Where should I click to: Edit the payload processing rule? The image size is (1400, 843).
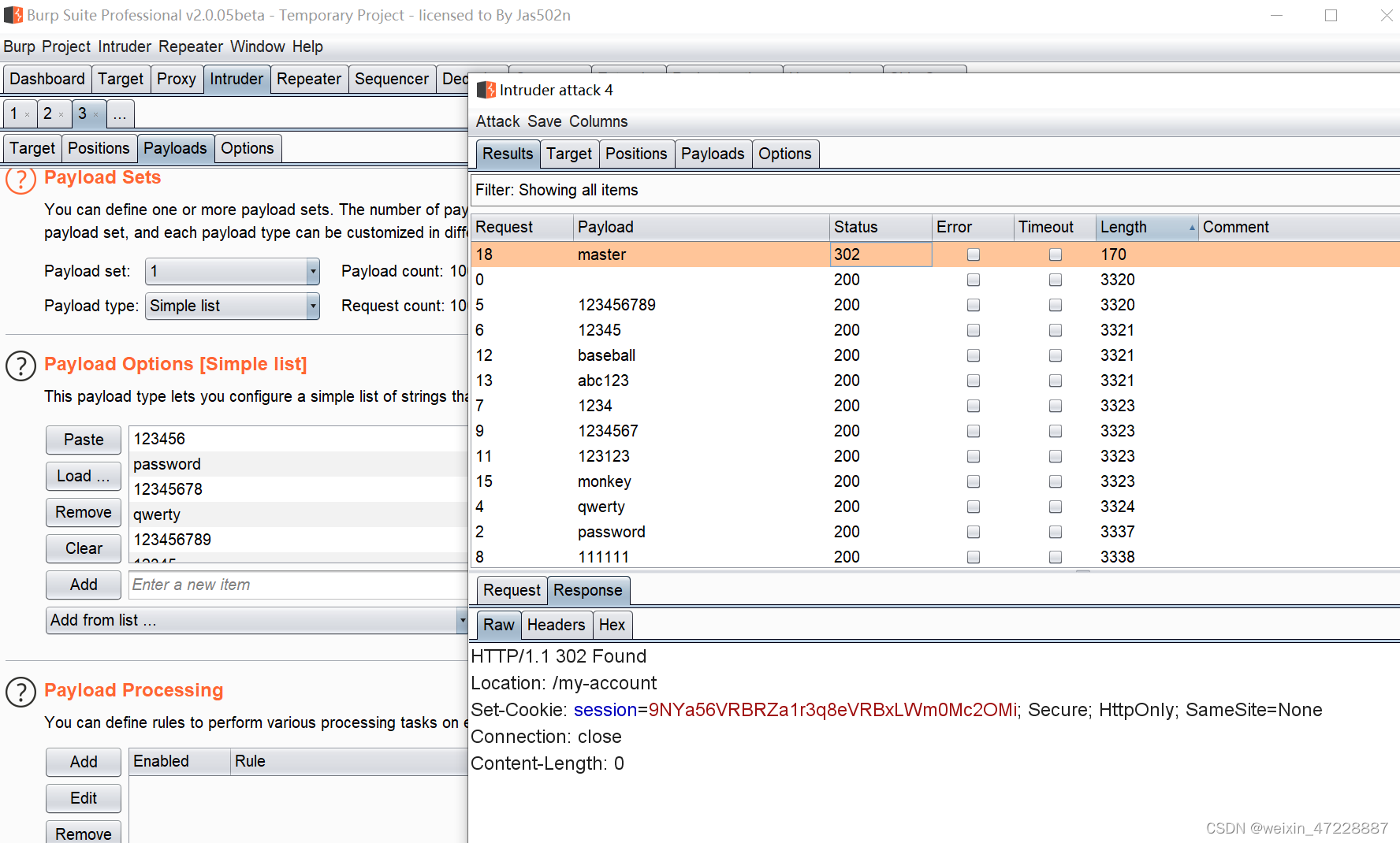pyautogui.click(x=84, y=798)
